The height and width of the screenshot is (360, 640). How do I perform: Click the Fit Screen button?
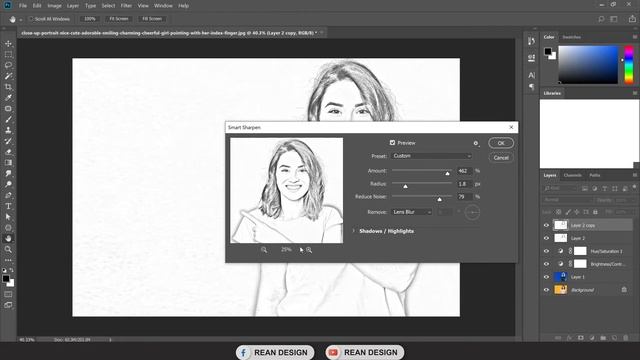(119, 19)
